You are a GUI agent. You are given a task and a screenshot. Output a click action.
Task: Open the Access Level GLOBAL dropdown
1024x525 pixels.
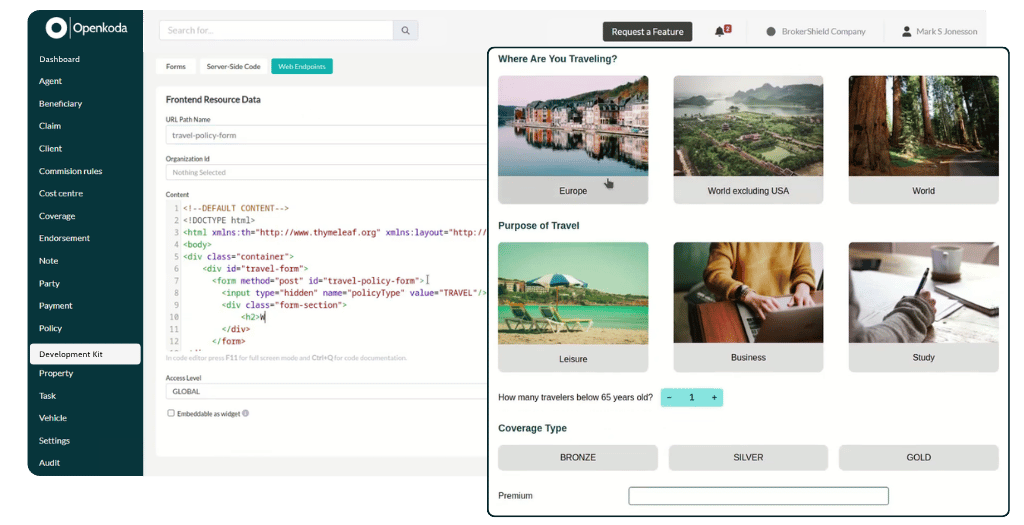coord(325,392)
